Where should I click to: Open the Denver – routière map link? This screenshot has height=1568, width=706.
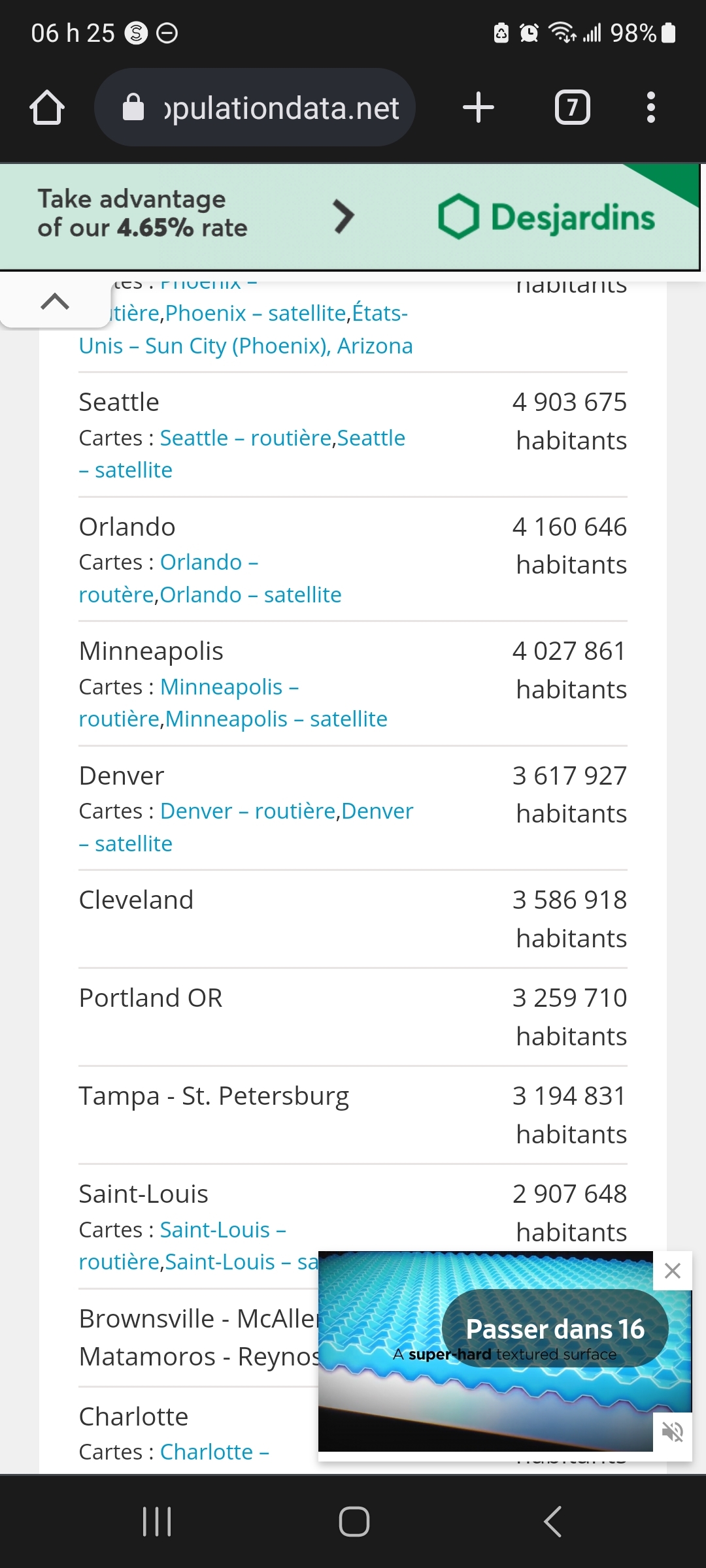[x=248, y=811]
